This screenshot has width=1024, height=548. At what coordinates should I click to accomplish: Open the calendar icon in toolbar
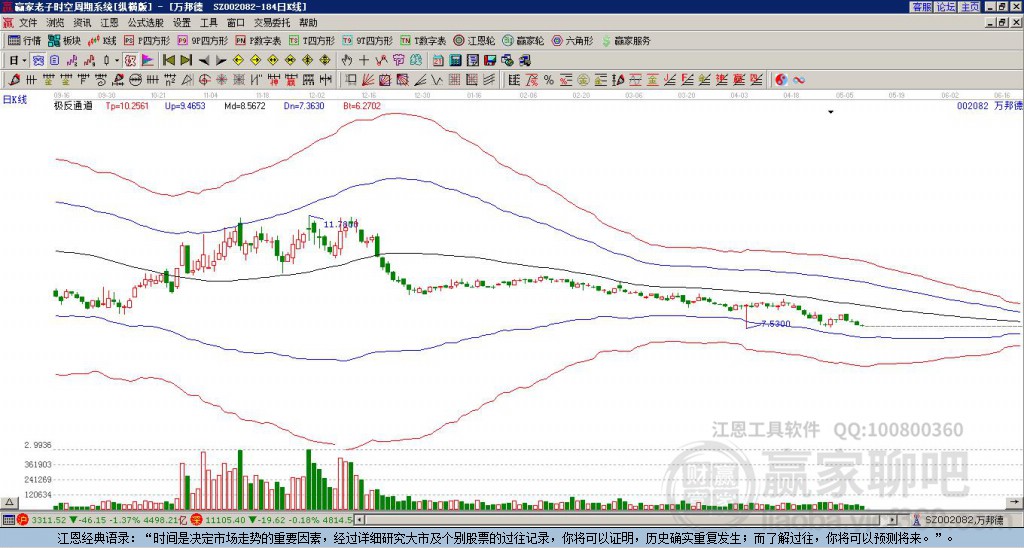438,61
